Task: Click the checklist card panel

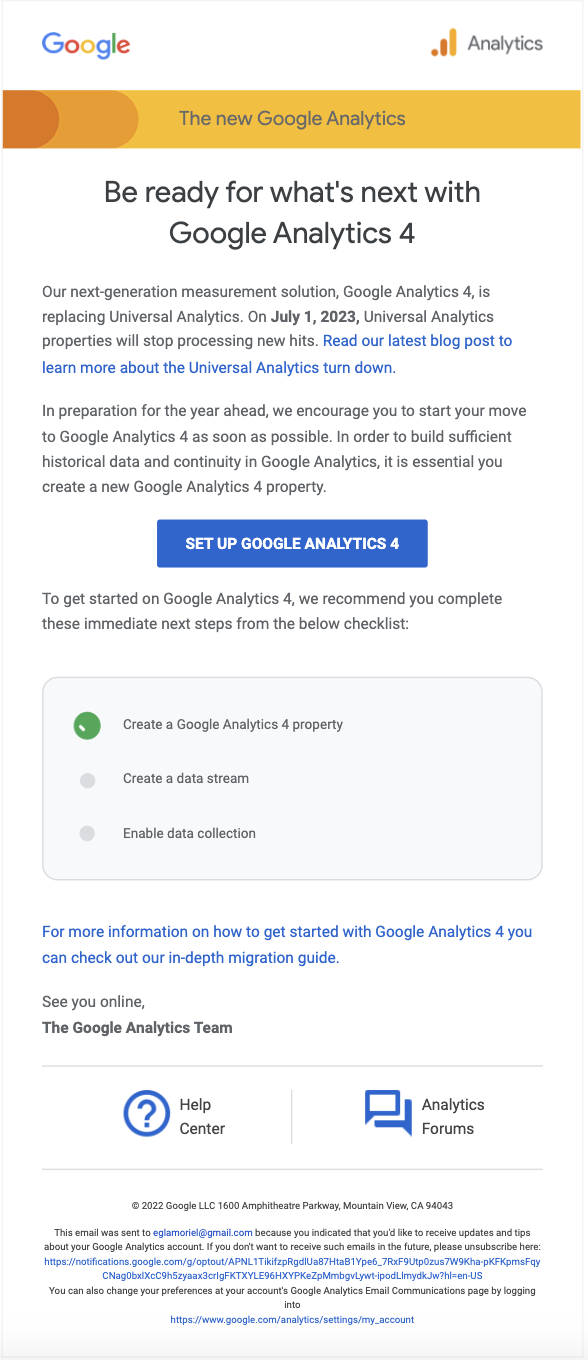Action: (x=292, y=778)
